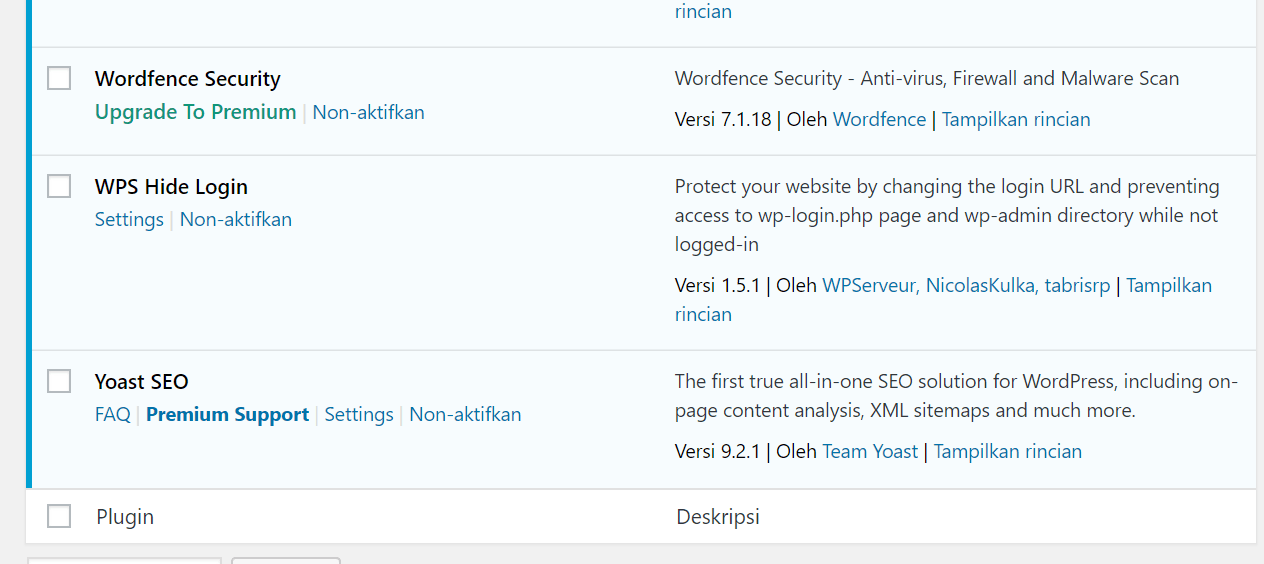Click the Yoast SEO plugin name
Image resolution: width=1264 pixels, height=564 pixels.
142,381
